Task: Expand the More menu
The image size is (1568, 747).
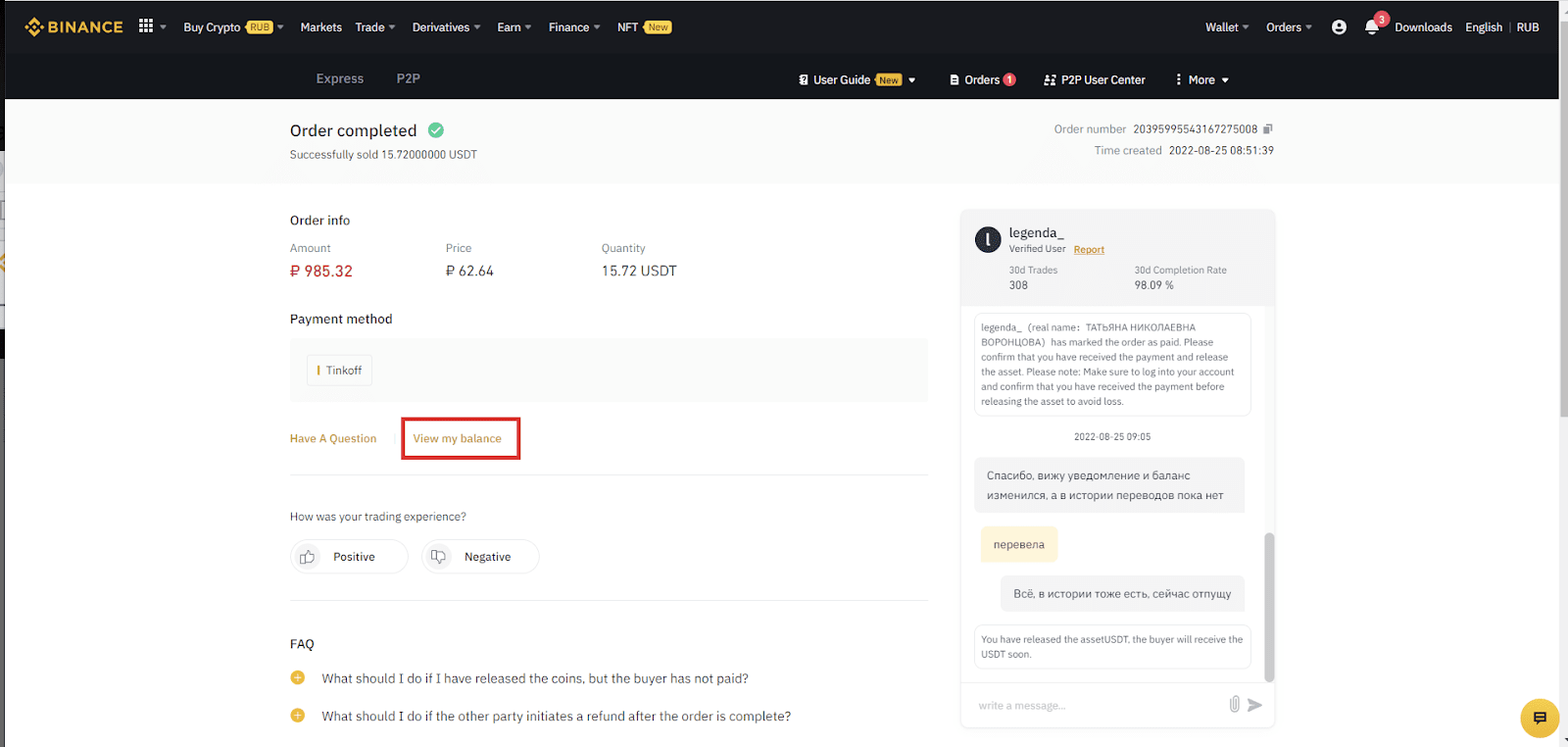Action: (x=1202, y=80)
